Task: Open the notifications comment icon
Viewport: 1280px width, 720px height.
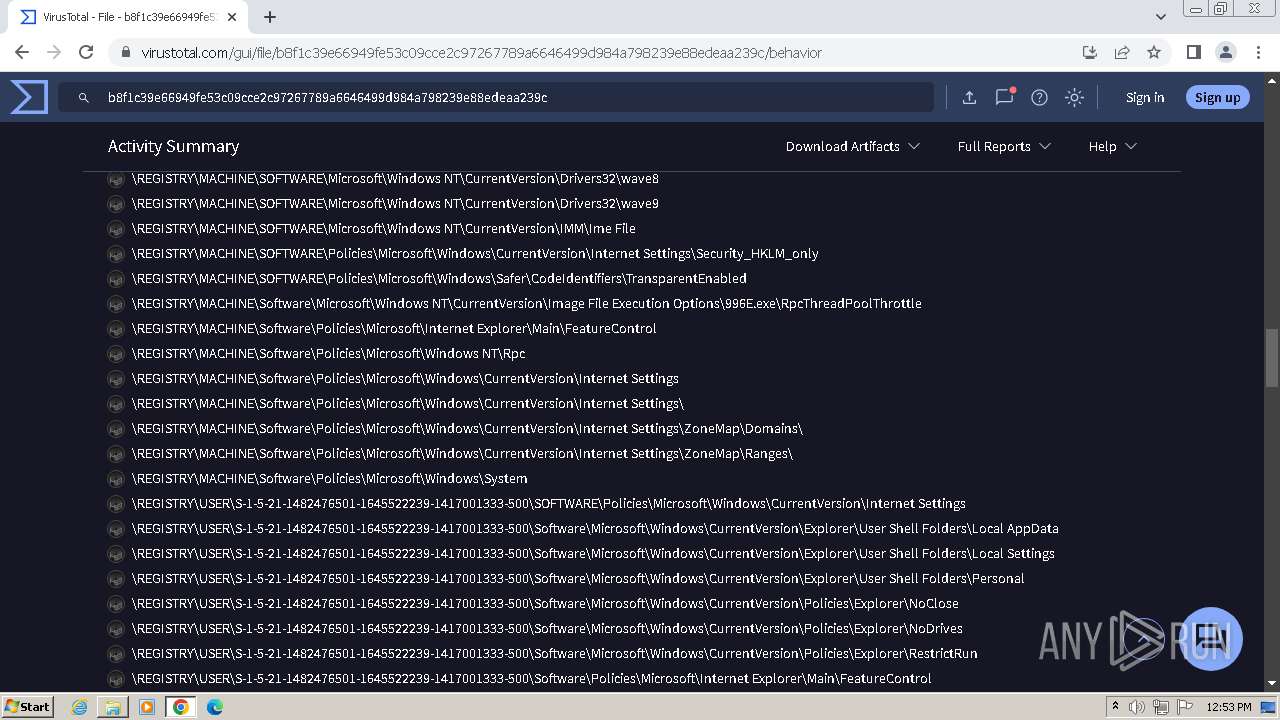Action: coord(1004,97)
